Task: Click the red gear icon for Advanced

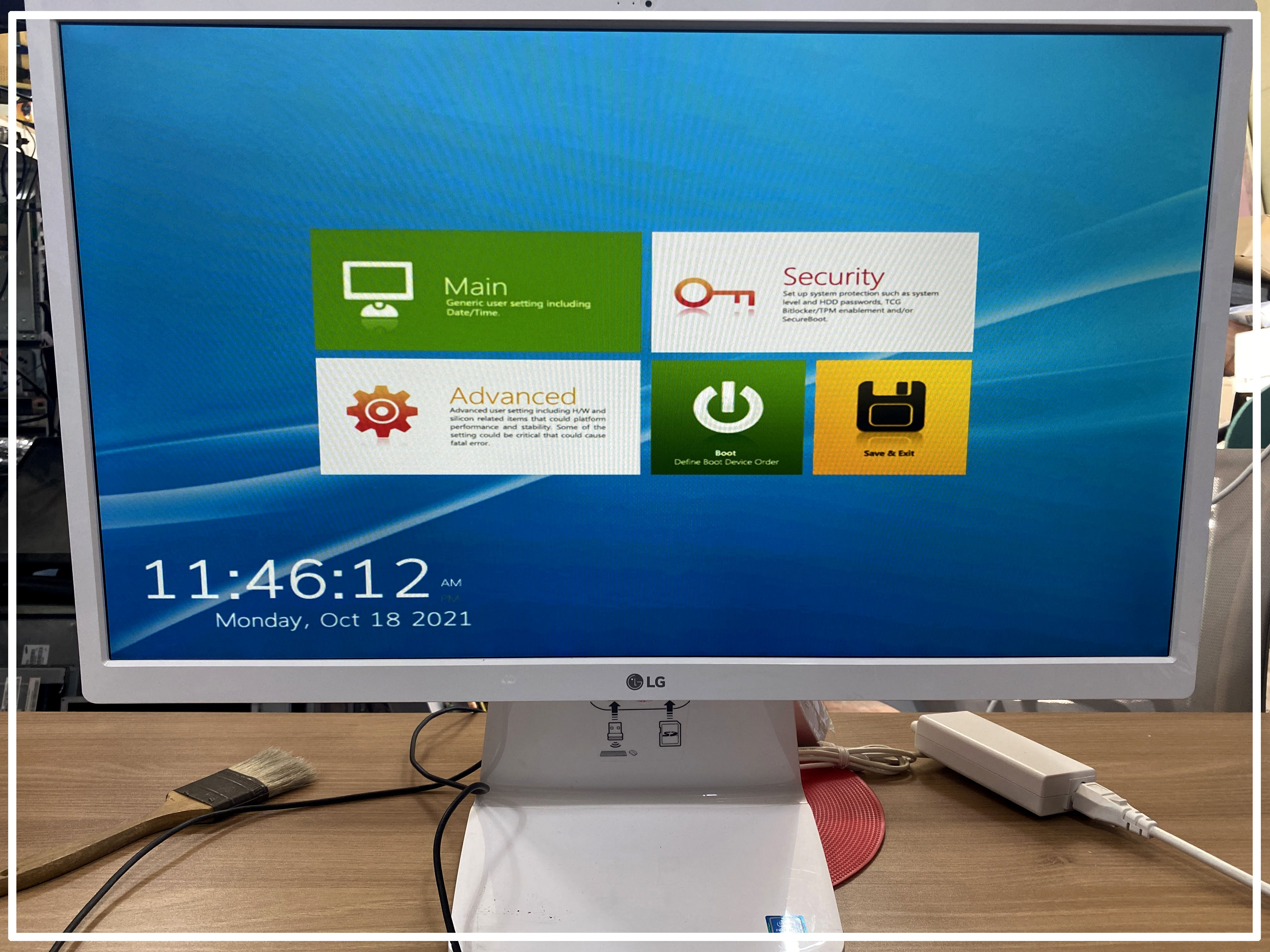Action: tap(382, 411)
